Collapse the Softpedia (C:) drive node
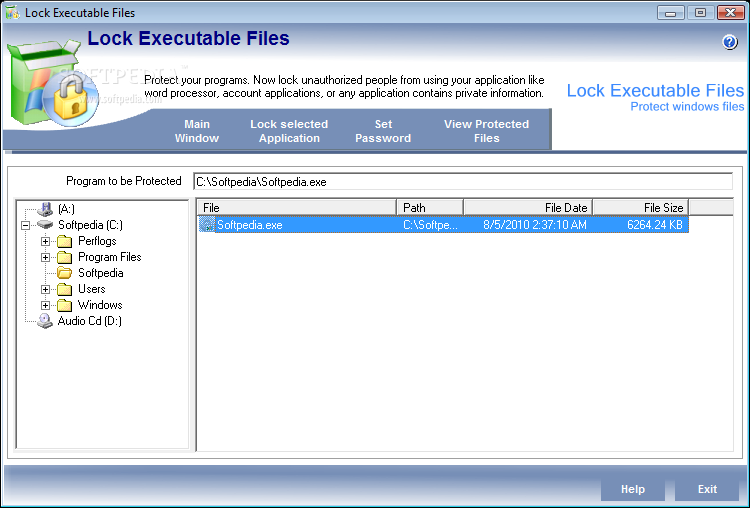 (26, 225)
